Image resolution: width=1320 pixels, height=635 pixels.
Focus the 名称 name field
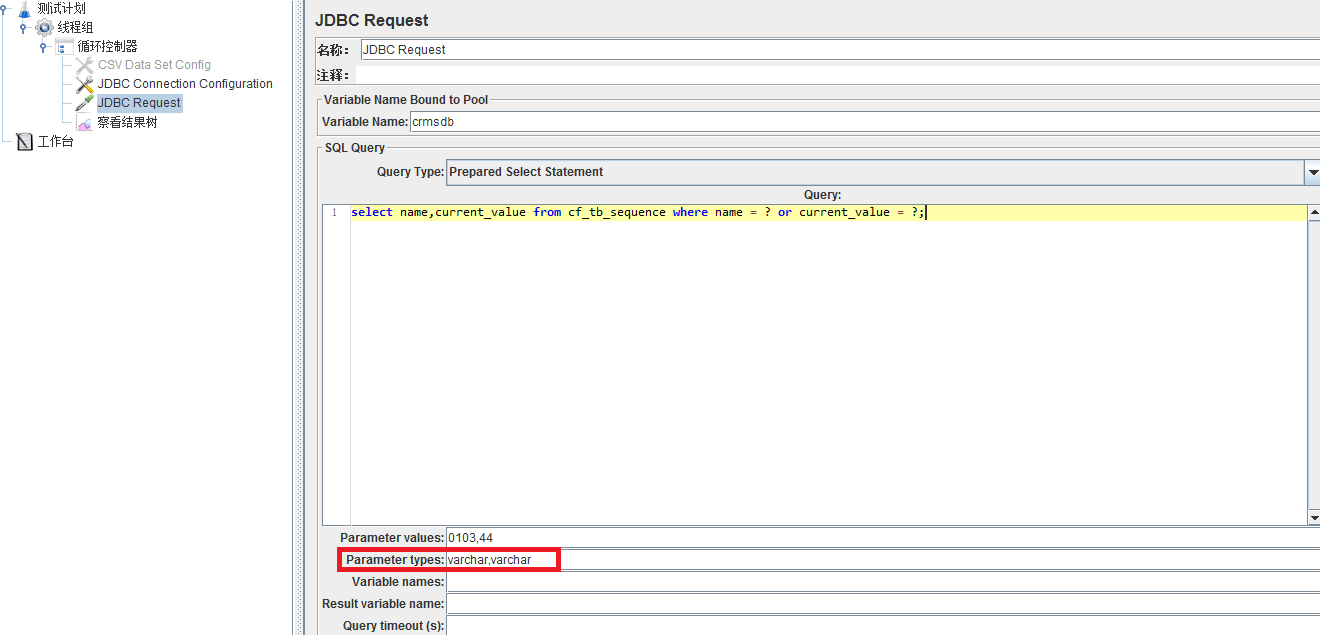point(840,49)
